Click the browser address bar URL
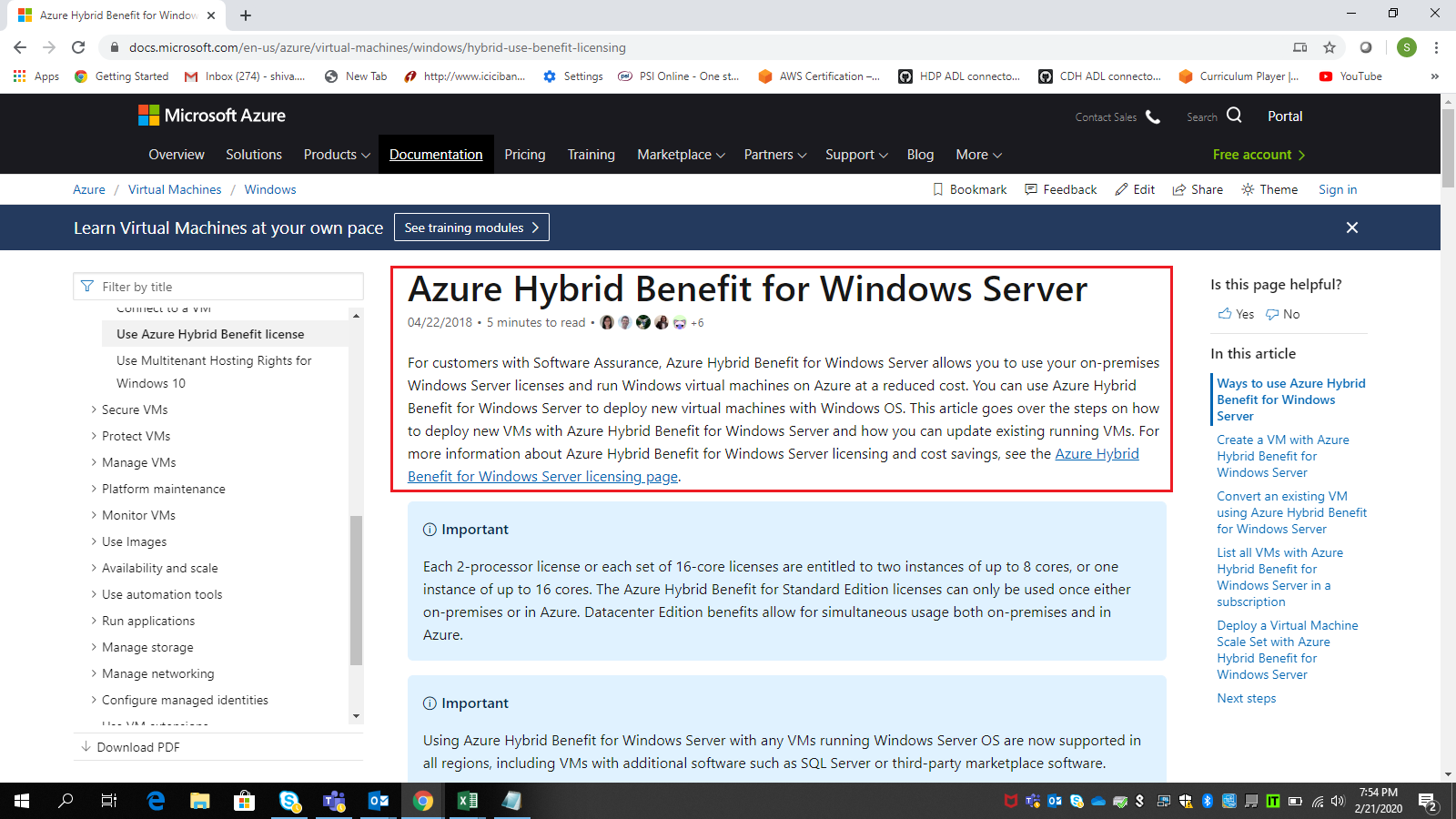Viewport: 1456px width, 819px height. coord(378,47)
